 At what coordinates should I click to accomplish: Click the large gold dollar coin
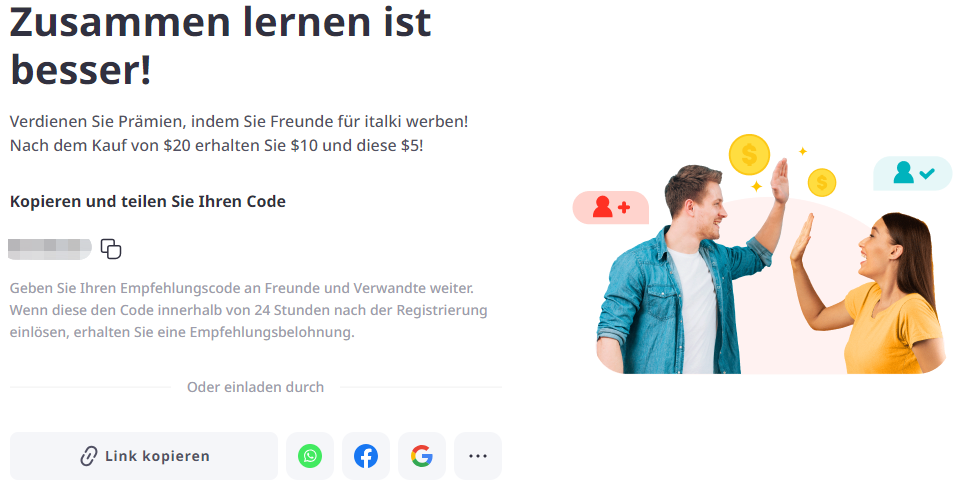[x=749, y=154]
